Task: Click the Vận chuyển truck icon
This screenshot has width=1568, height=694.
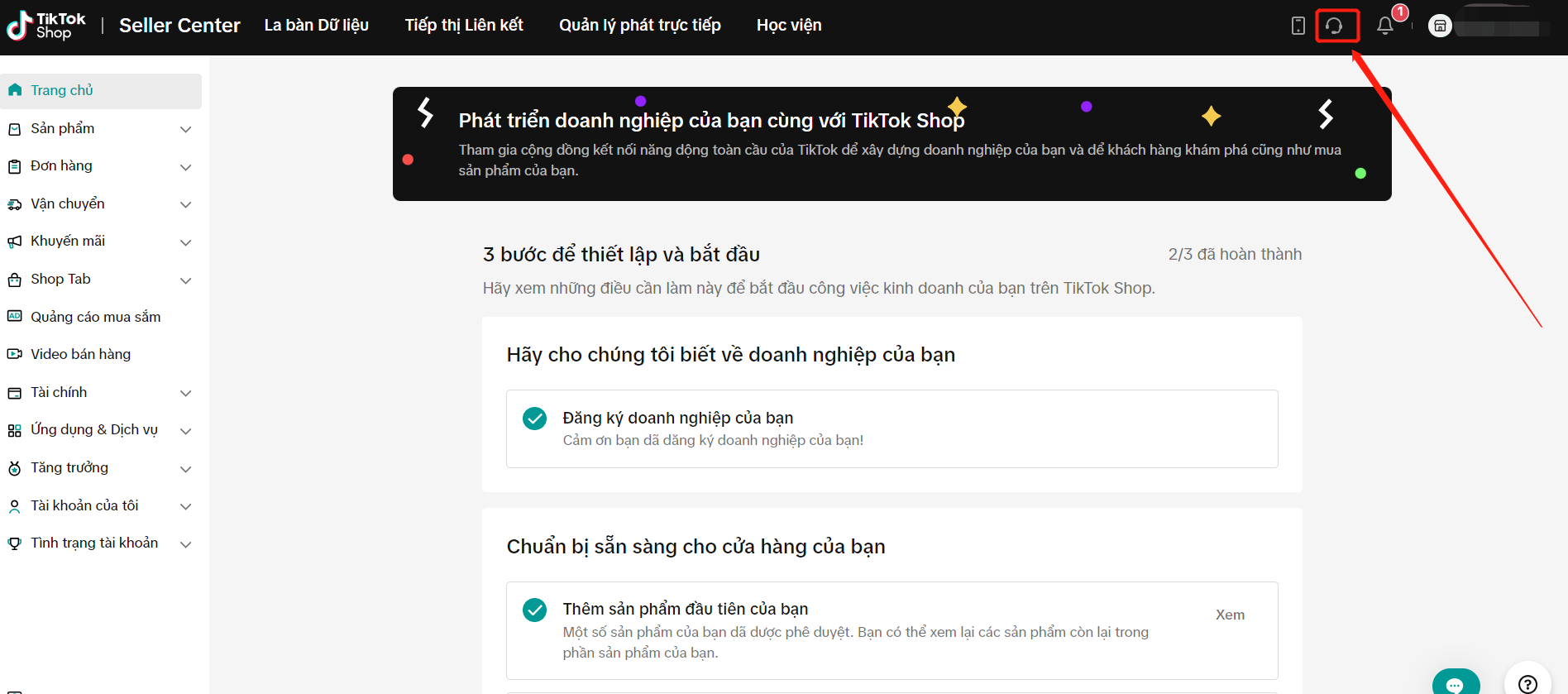Action: pos(15,204)
